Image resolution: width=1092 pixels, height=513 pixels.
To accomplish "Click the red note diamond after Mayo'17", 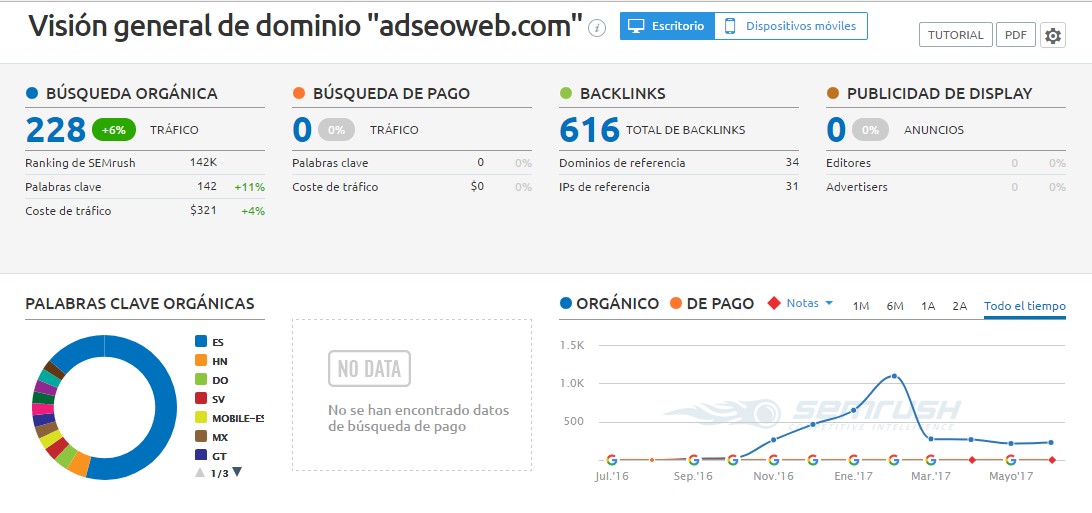I will click(x=1052, y=460).
